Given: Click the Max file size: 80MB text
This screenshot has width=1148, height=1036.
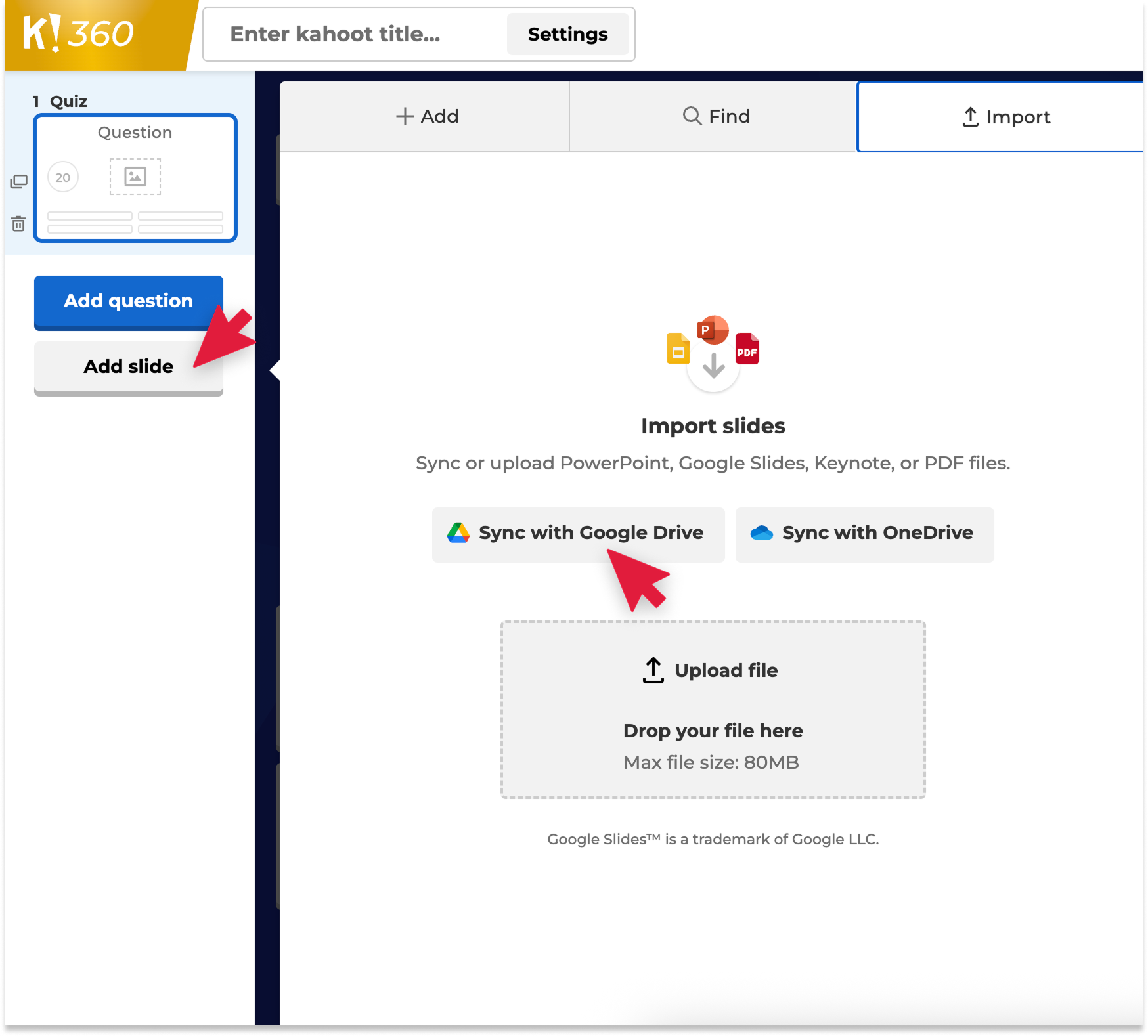Looking at the screenshot, I should coord(711,762).
